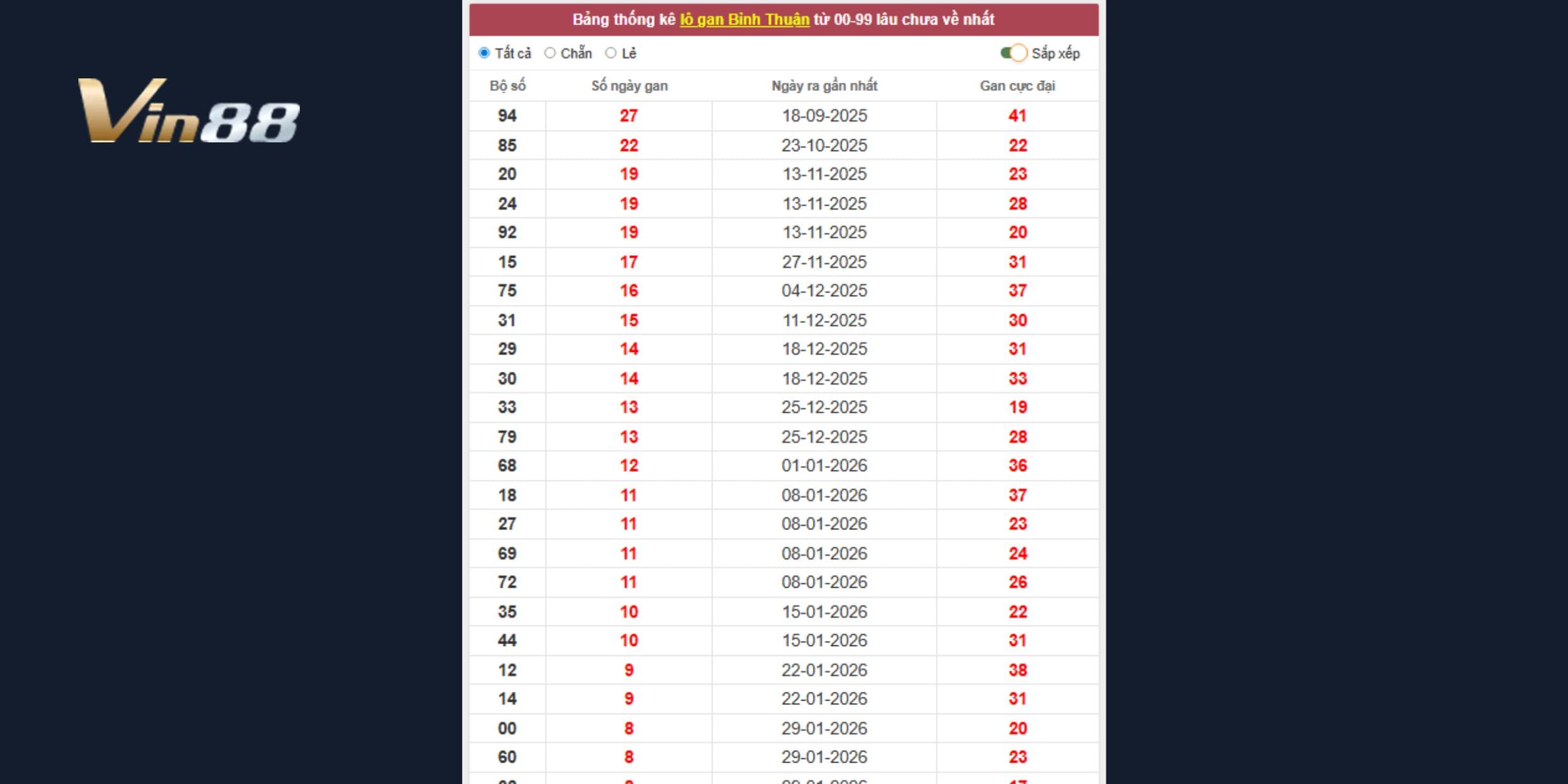Toggle the 'Sắp xếp' switch

(1014, 53)
